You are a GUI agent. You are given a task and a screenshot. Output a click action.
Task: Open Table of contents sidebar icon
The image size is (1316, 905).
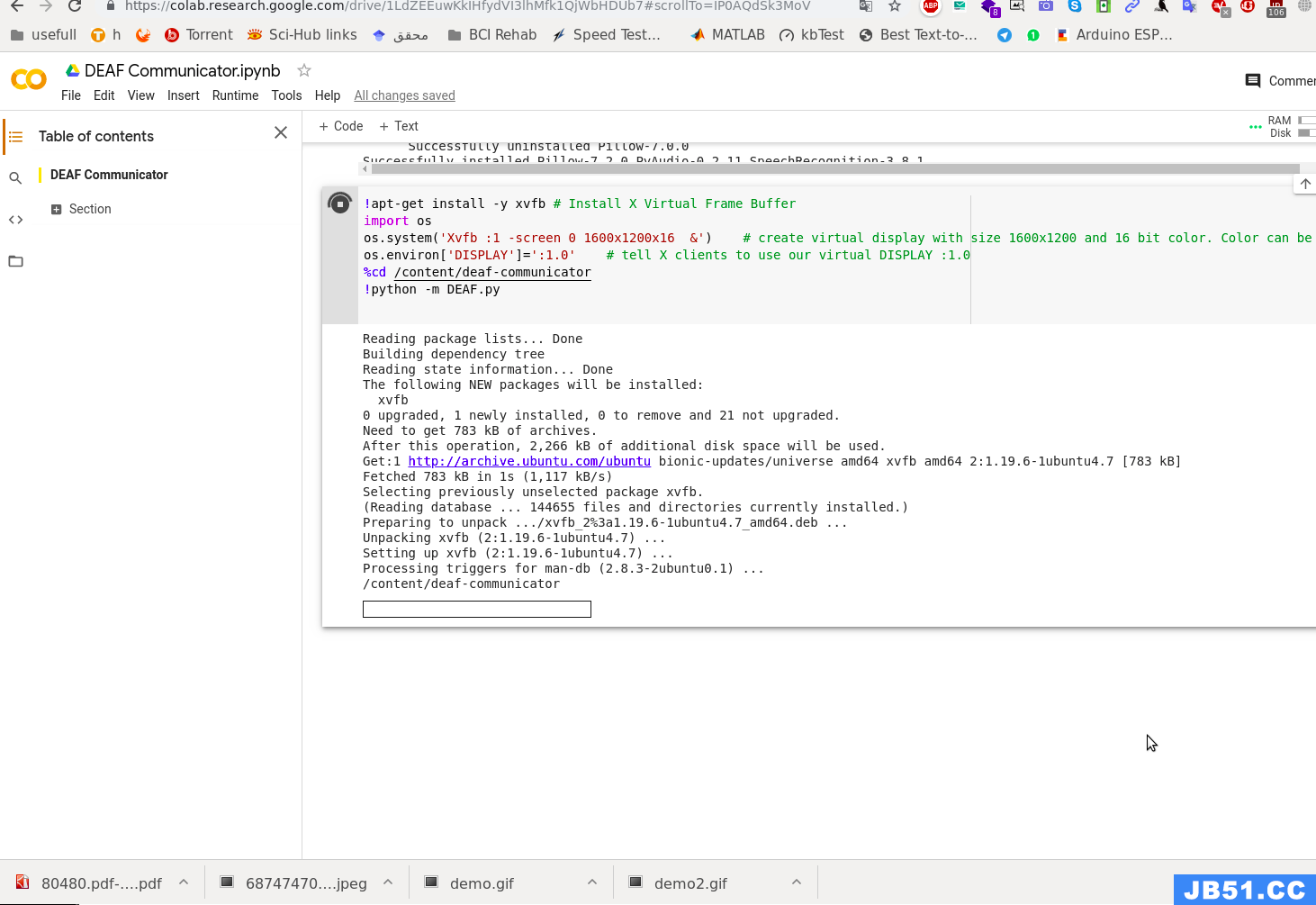[x=15, y=137]
